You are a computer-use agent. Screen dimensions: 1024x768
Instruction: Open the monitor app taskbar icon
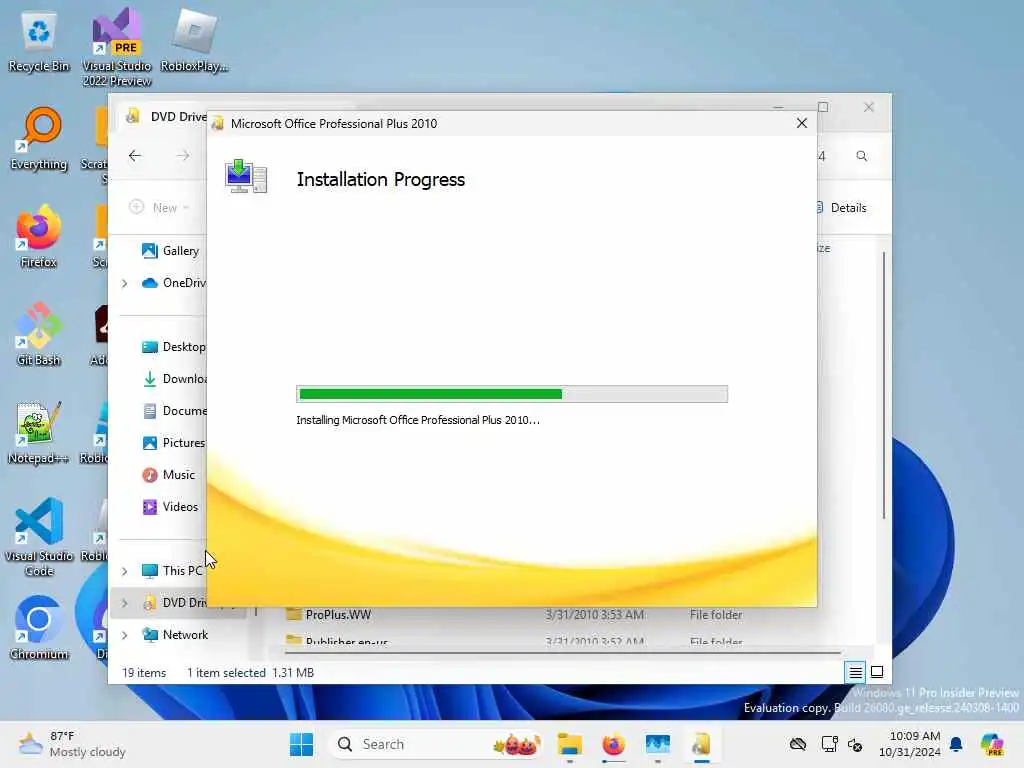[658, 744]
